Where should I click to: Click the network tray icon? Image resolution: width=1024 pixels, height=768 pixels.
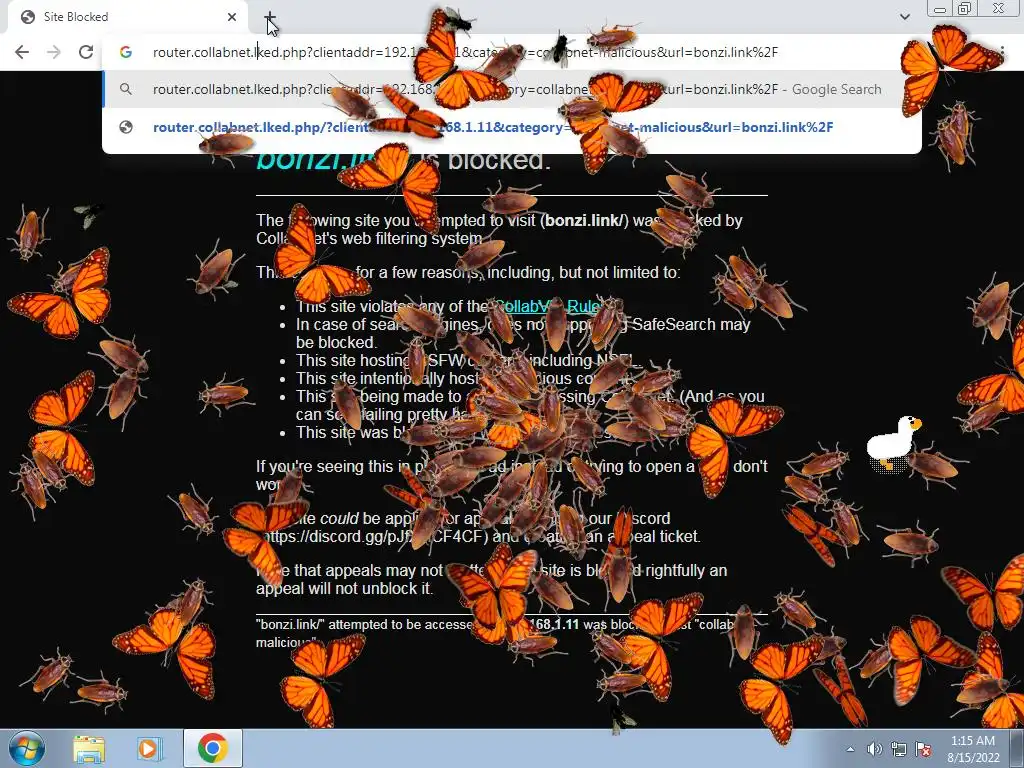tap(899, 749)
